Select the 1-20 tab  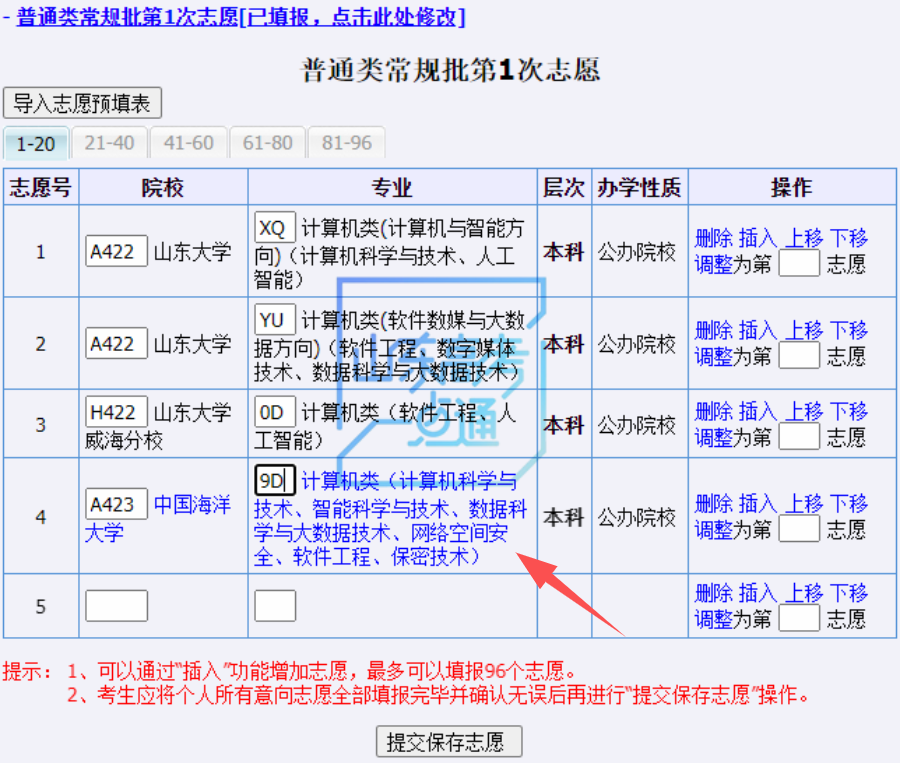pos(36,143)
